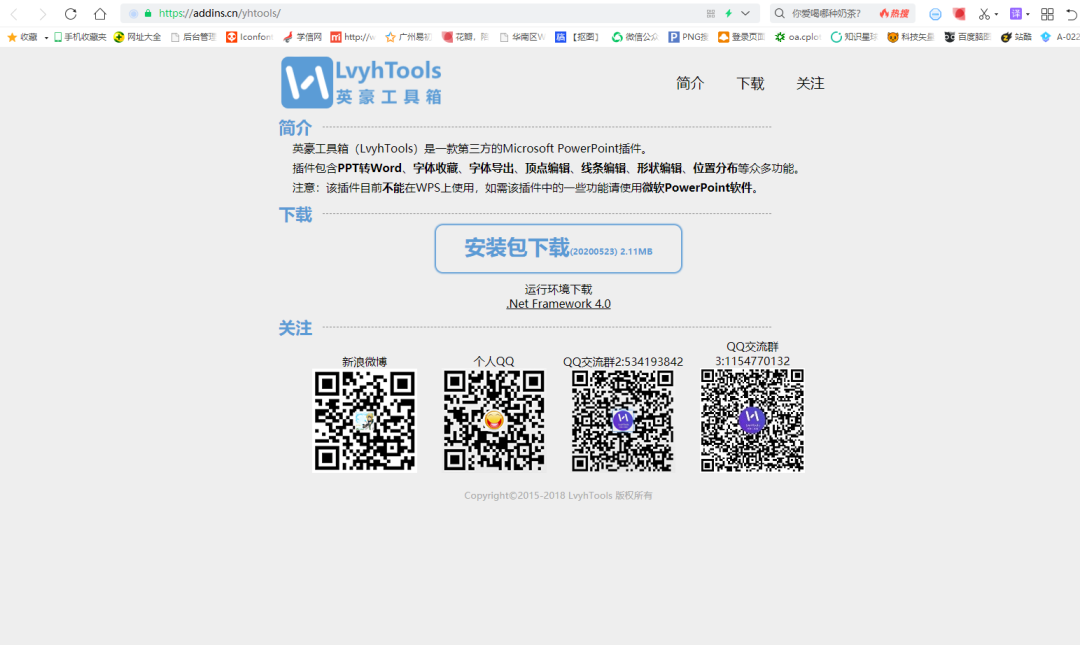
Task: Click the 简介 section heading
Action: (x=295, y=128)
